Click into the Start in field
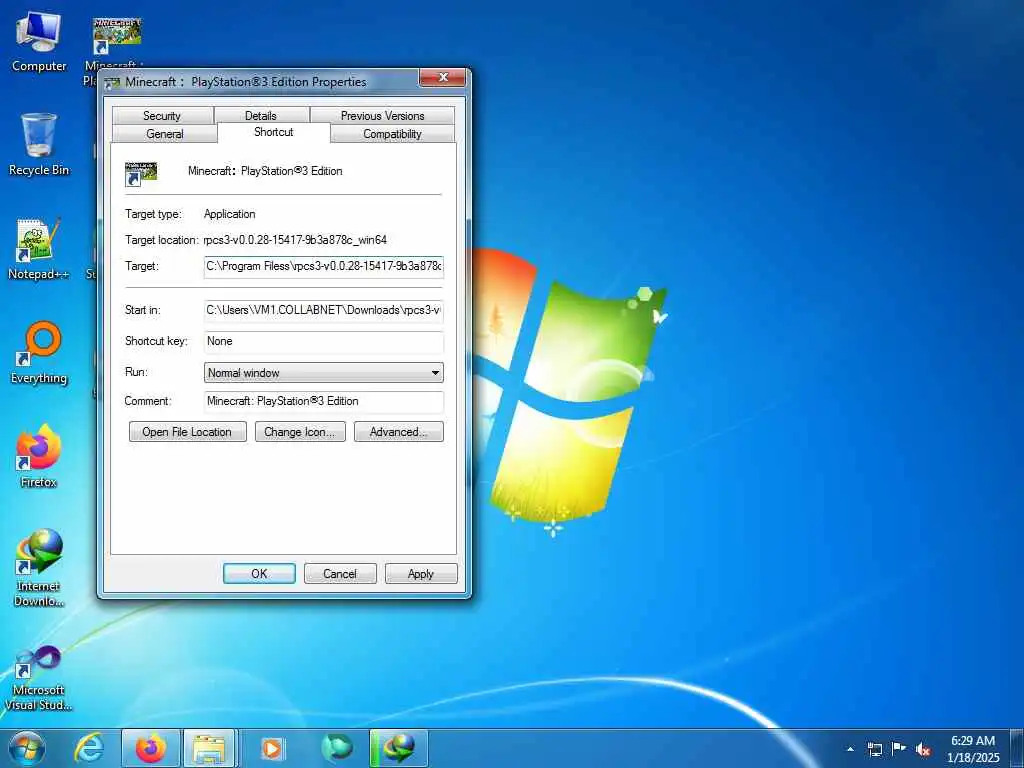1024x768 pixels. pyautogui.click(x=324, y=310)
